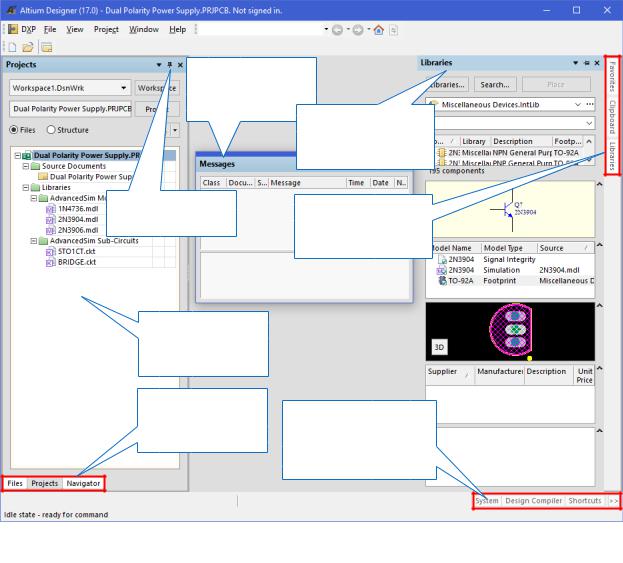Viewport: 623px width, 563px height.
Task: Open the Workspace1.DsnWrk dropdown
Action: tap(124, 88)
